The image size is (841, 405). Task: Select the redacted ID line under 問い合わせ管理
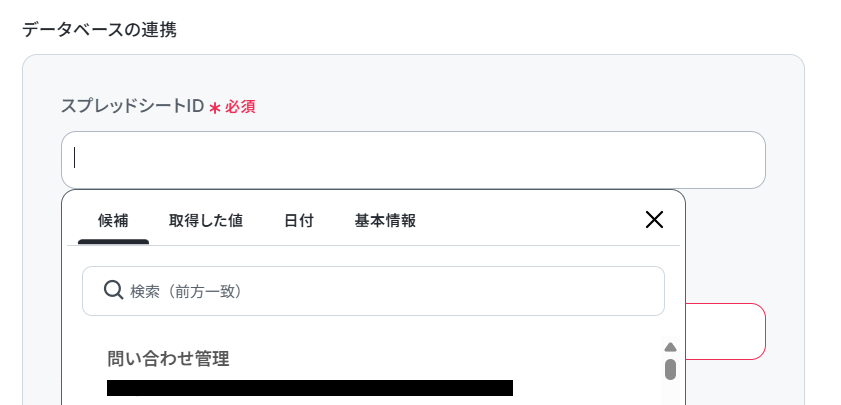point(310,388)
